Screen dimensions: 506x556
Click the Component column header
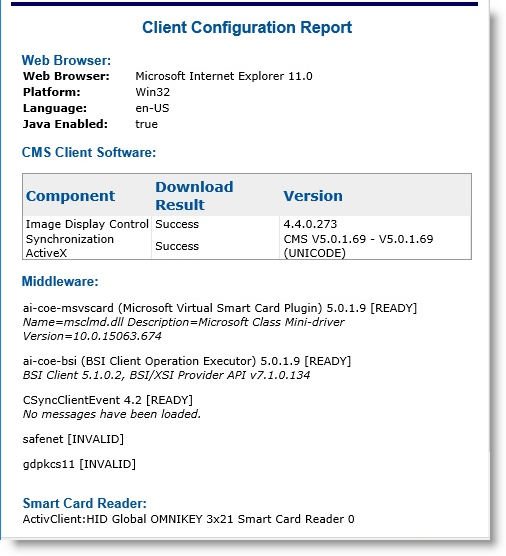(x=70, y=196)
